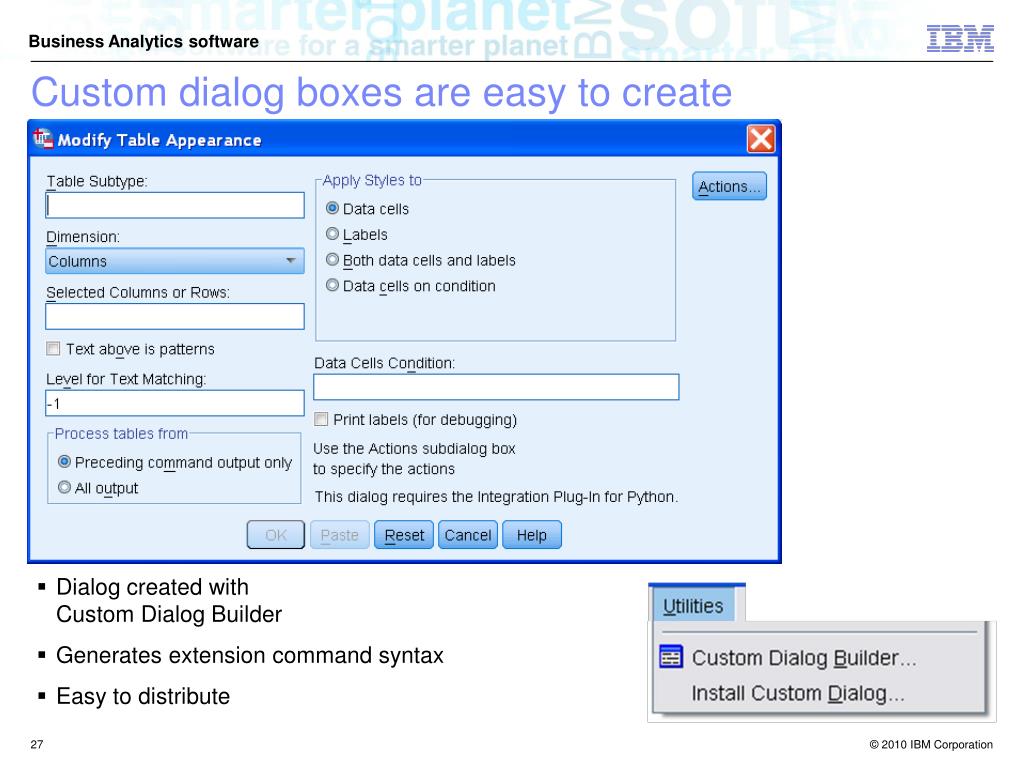Image resolution: width=1024 pixels, height=768 pixels.
Task: Choose the All output radio button
Action: pos(64,487)
